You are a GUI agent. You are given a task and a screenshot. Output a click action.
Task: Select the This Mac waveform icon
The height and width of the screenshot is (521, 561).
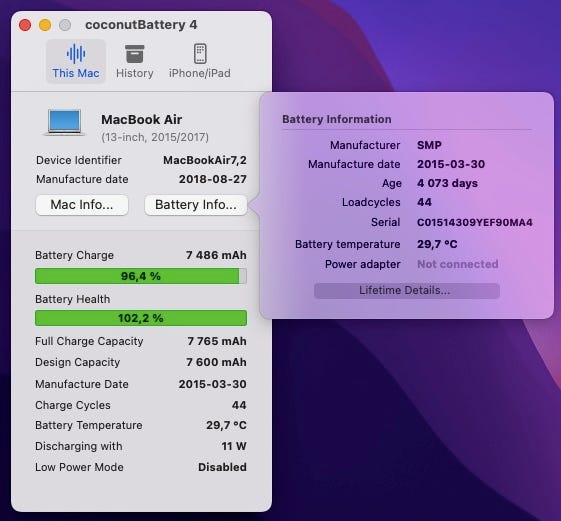tap(76, 54)
